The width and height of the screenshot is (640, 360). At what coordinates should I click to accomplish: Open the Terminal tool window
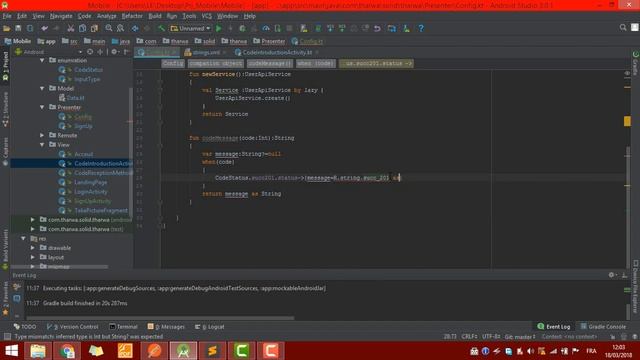click(x=124, y=327)
